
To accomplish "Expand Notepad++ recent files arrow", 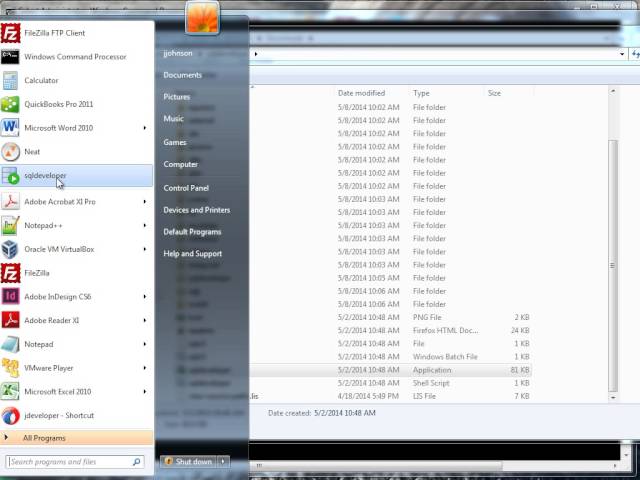I will coord(144,225).
